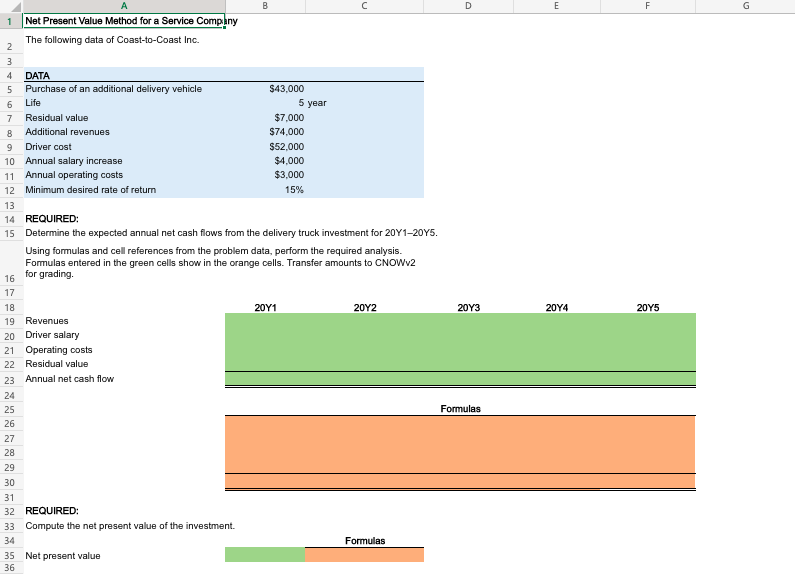This screenshot has height=574, width=795.
Task: Select row 1 header
Action: tap(10, 21)
